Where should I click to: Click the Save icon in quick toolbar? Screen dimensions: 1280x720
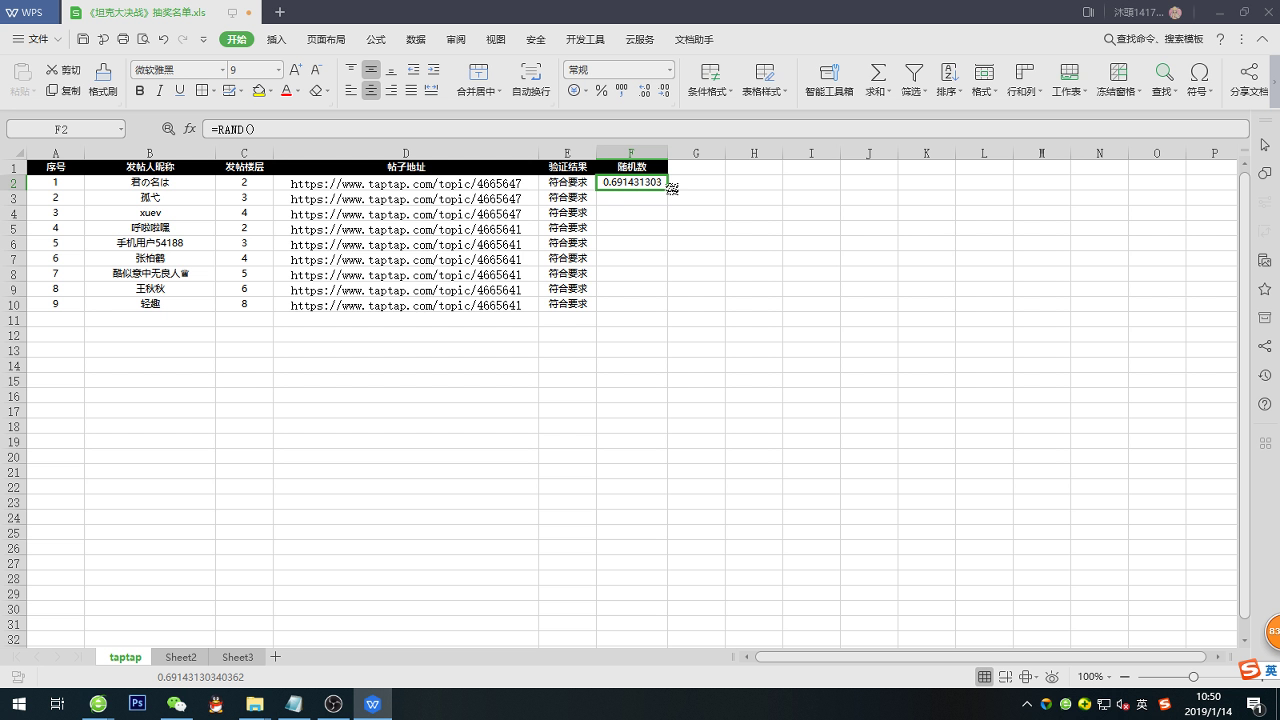(83, 39)
